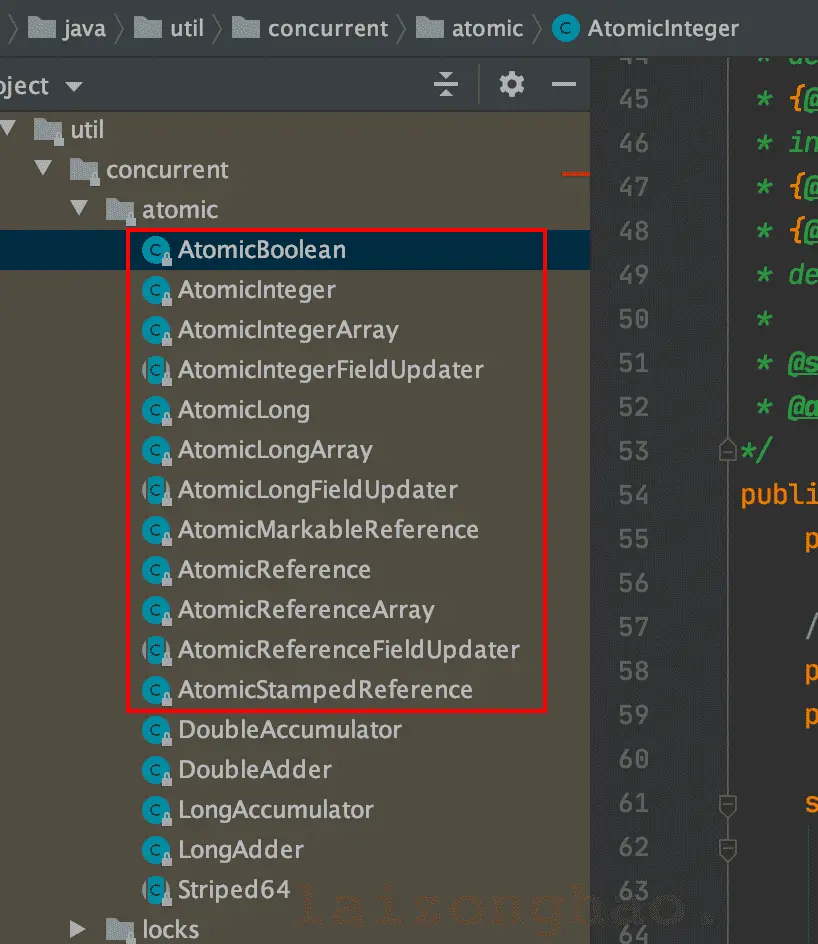Select DoubleAdder in the tree

click(255, 770)
